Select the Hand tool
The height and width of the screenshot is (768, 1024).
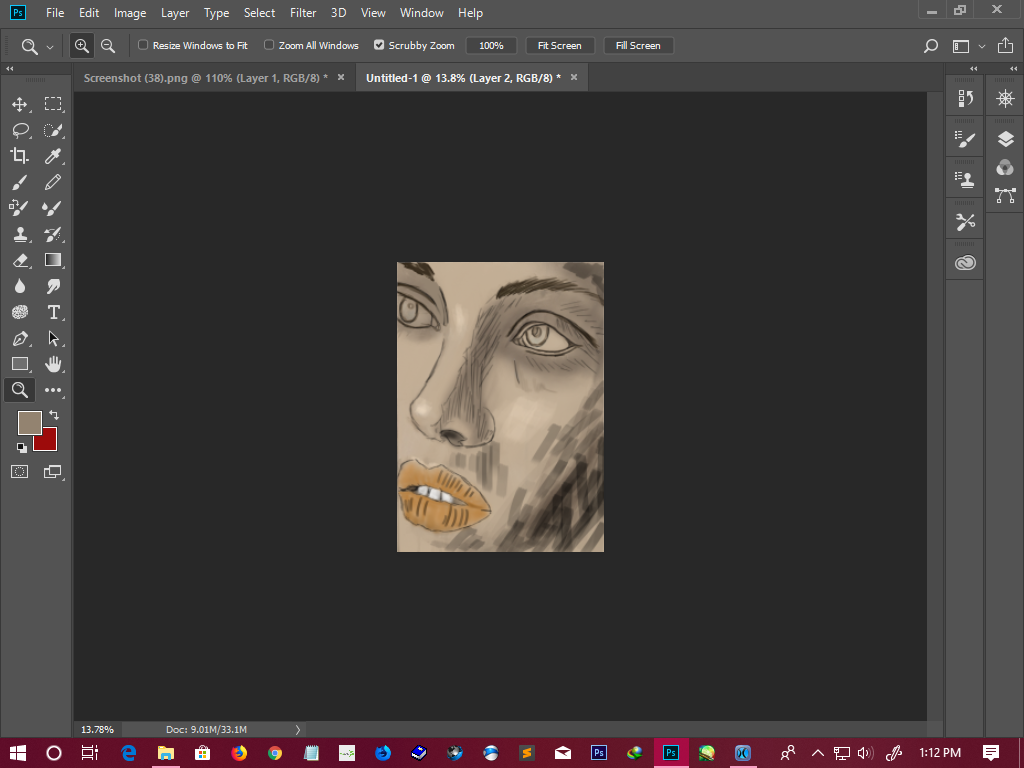53,364
